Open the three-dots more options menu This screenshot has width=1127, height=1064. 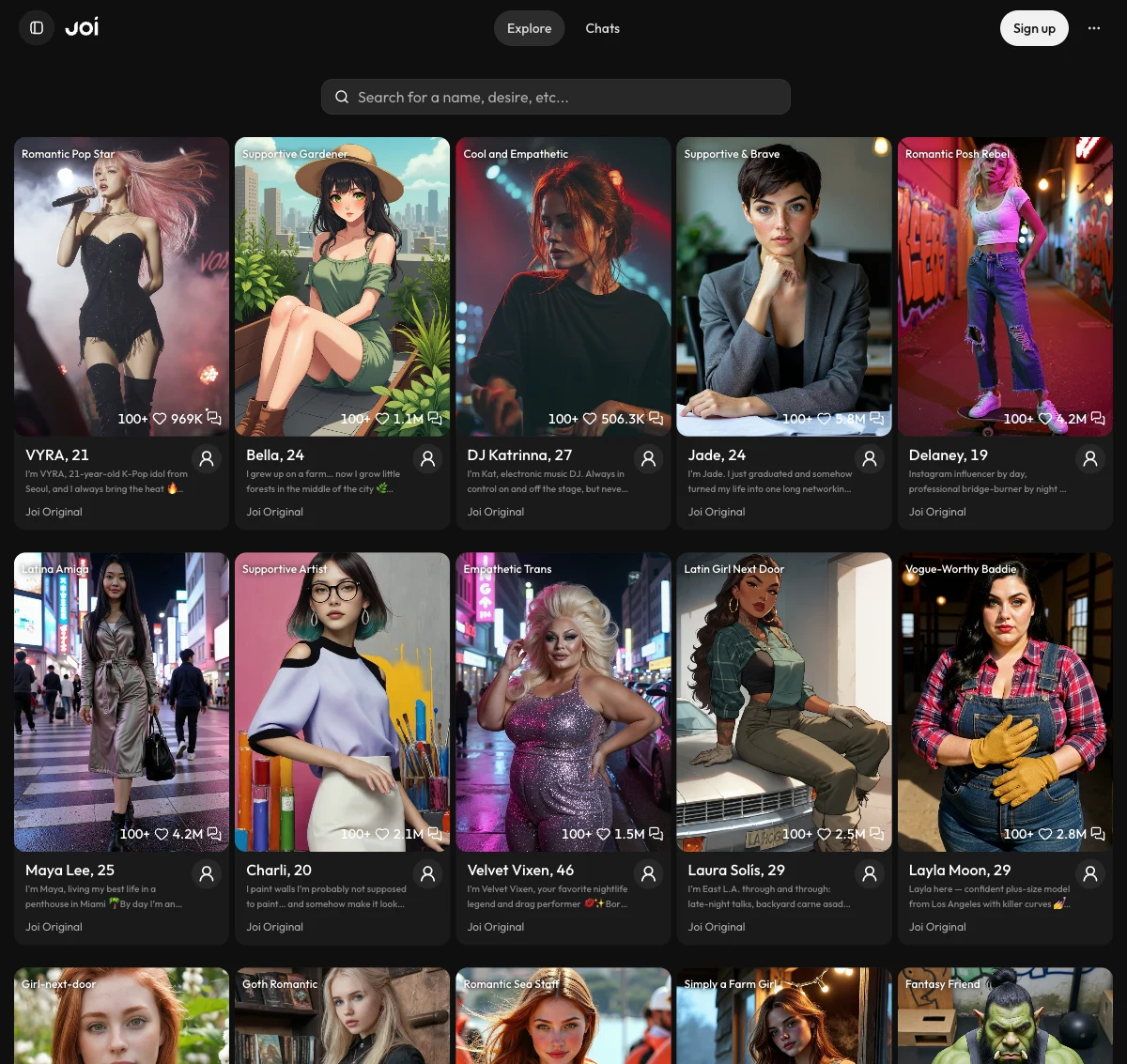[x=1094, y=28]
